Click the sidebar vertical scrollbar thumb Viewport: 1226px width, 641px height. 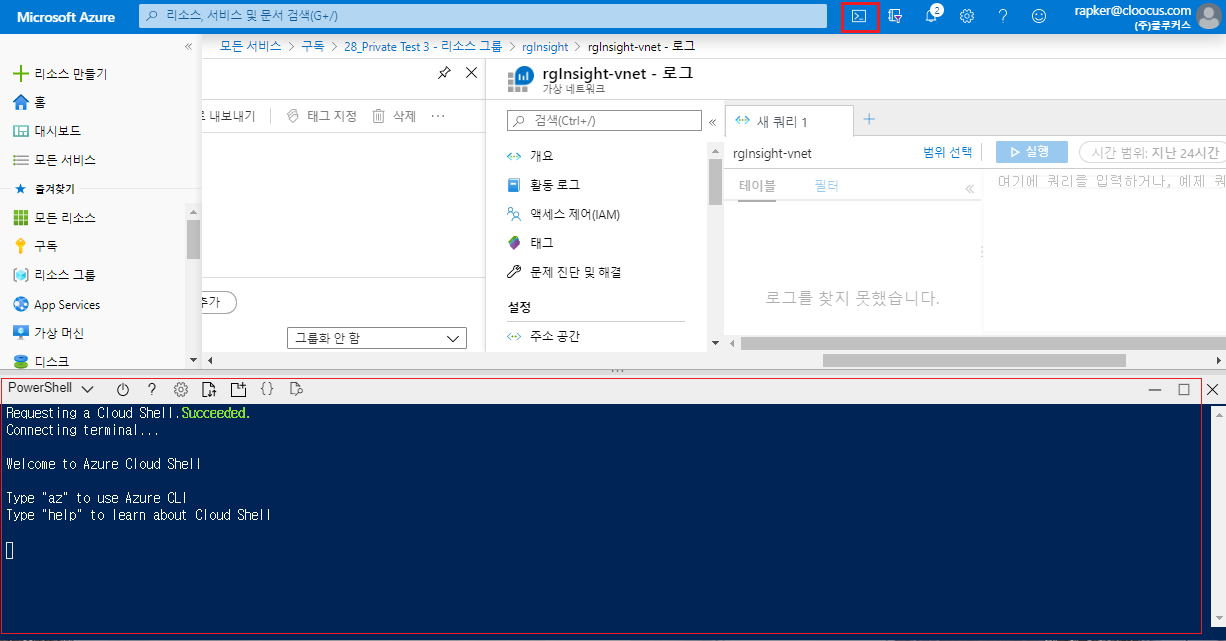[193, 239]
